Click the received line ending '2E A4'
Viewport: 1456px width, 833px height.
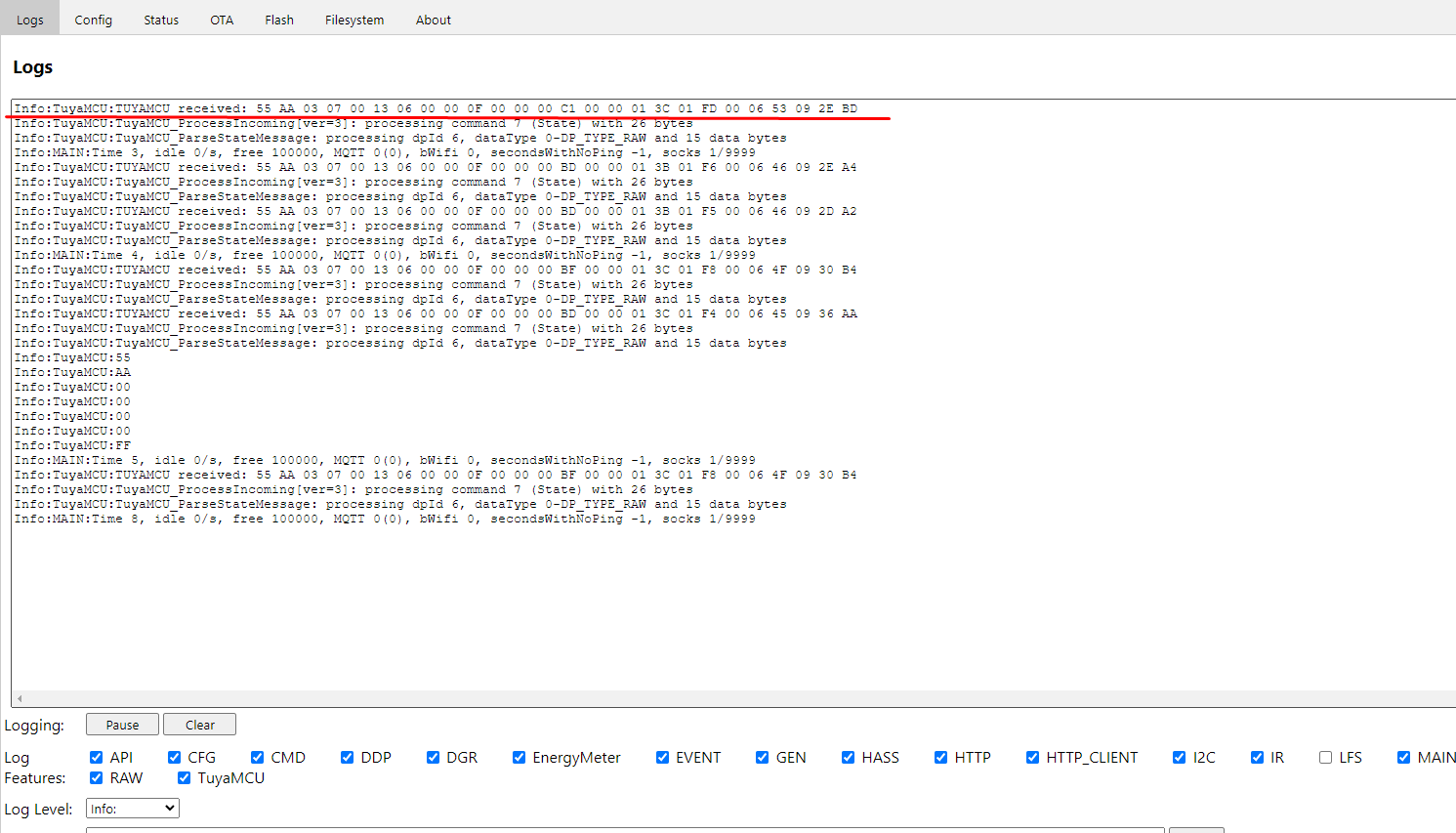[x=436, y=167]
